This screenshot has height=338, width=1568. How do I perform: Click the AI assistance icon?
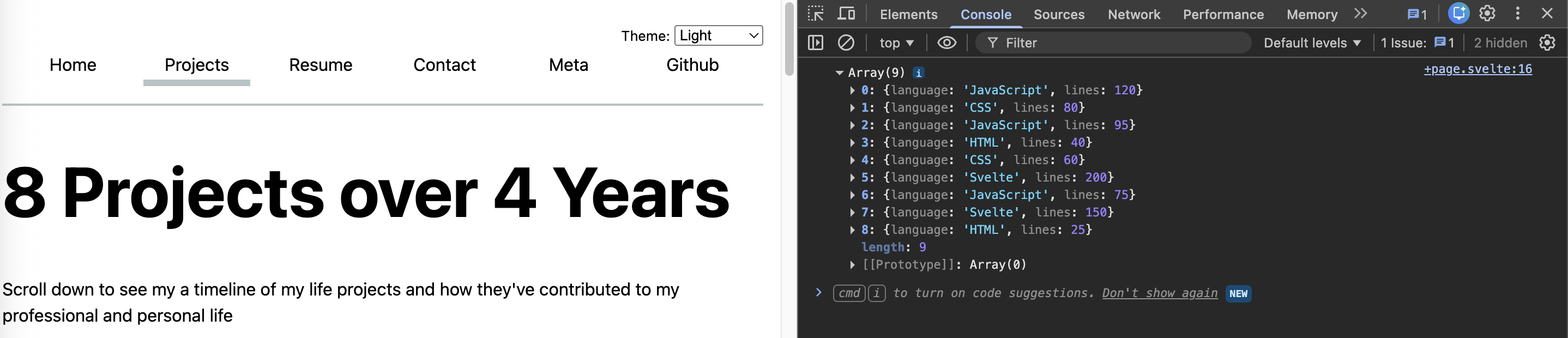click(x=1458, y=14)
